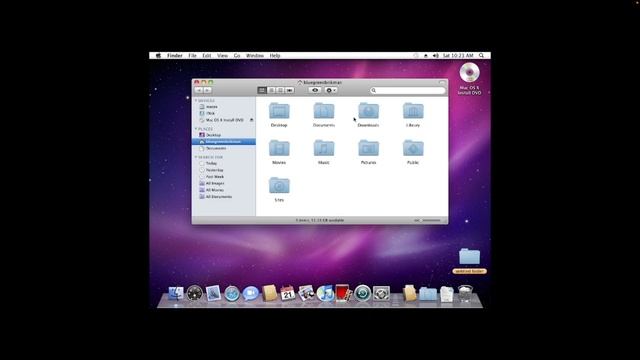Open the Trash in the Dock

[x=465, y=293]
